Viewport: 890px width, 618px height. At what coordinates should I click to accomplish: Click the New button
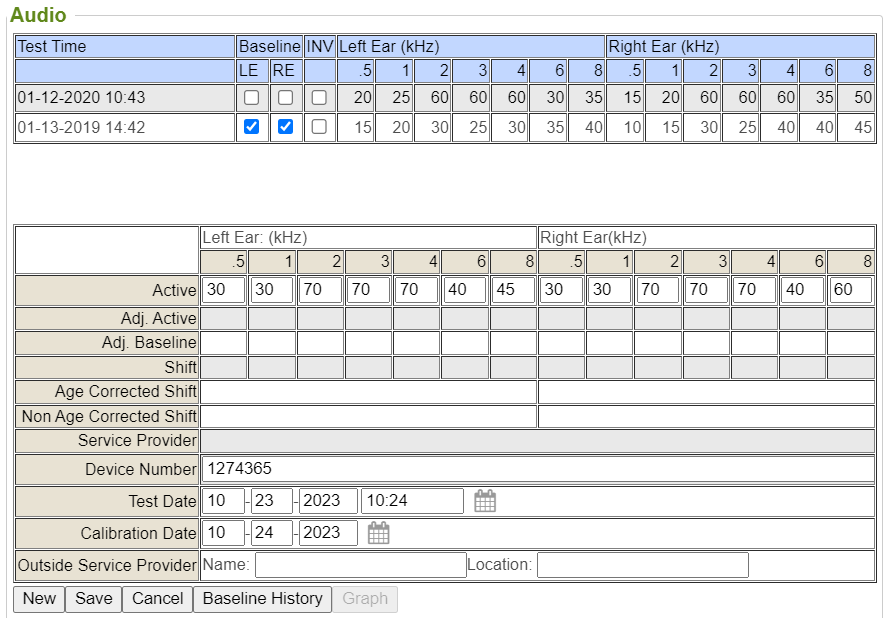[x=39, y=599]
